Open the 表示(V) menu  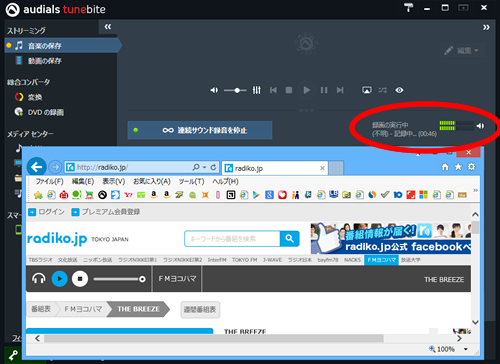pyautogui.click(x=113, y=181)
